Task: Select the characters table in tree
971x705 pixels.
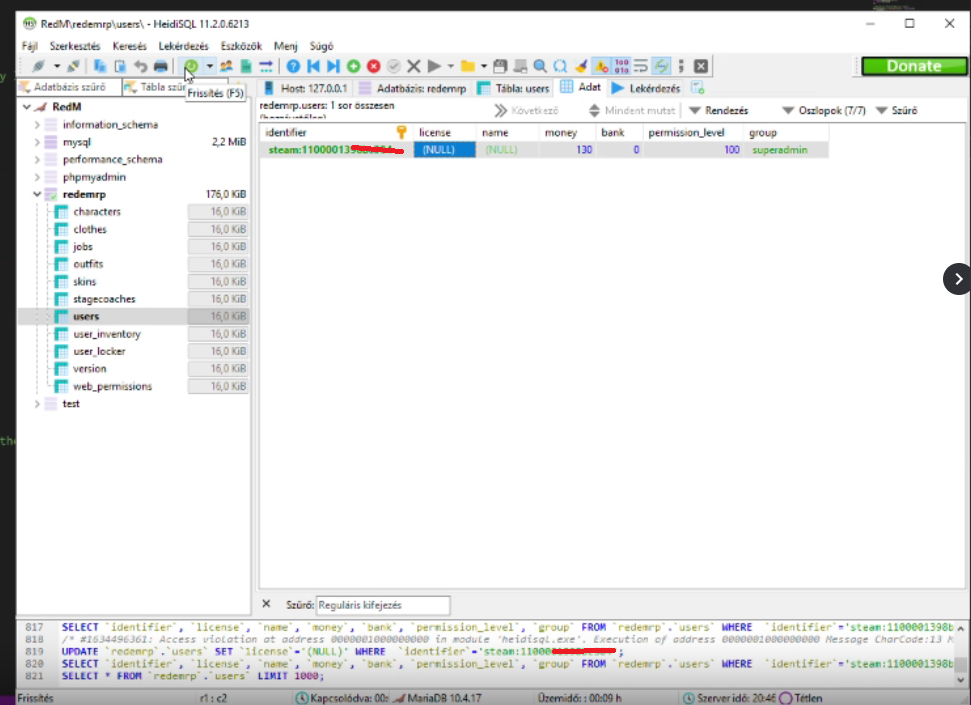Action: (97, 212)
